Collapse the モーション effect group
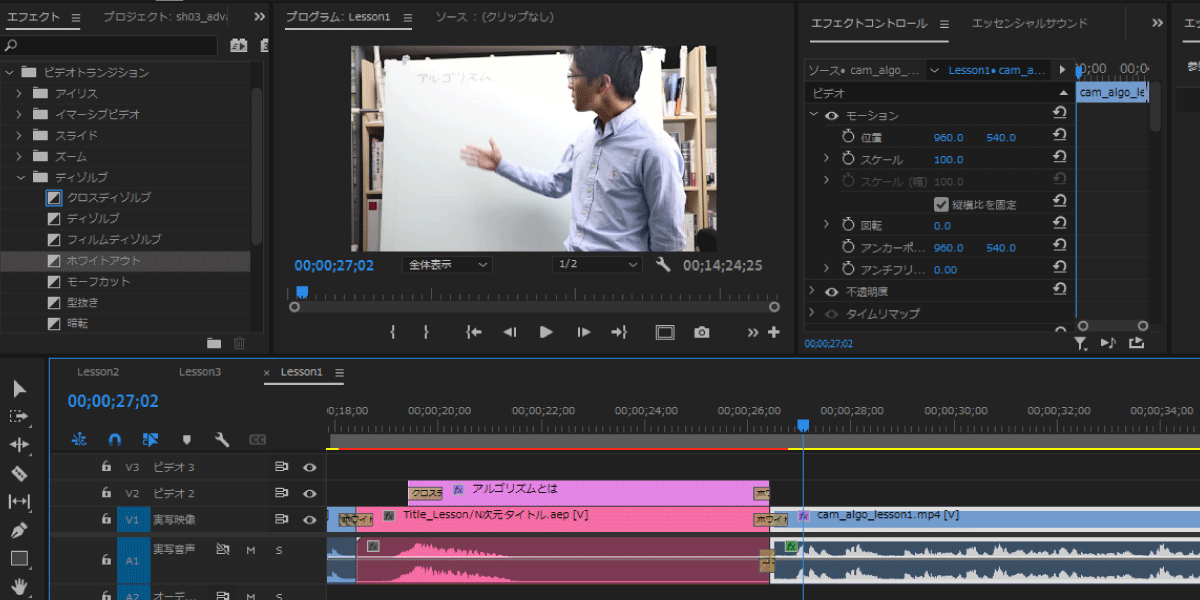The image size is (1200, 600). pos(814,115)
